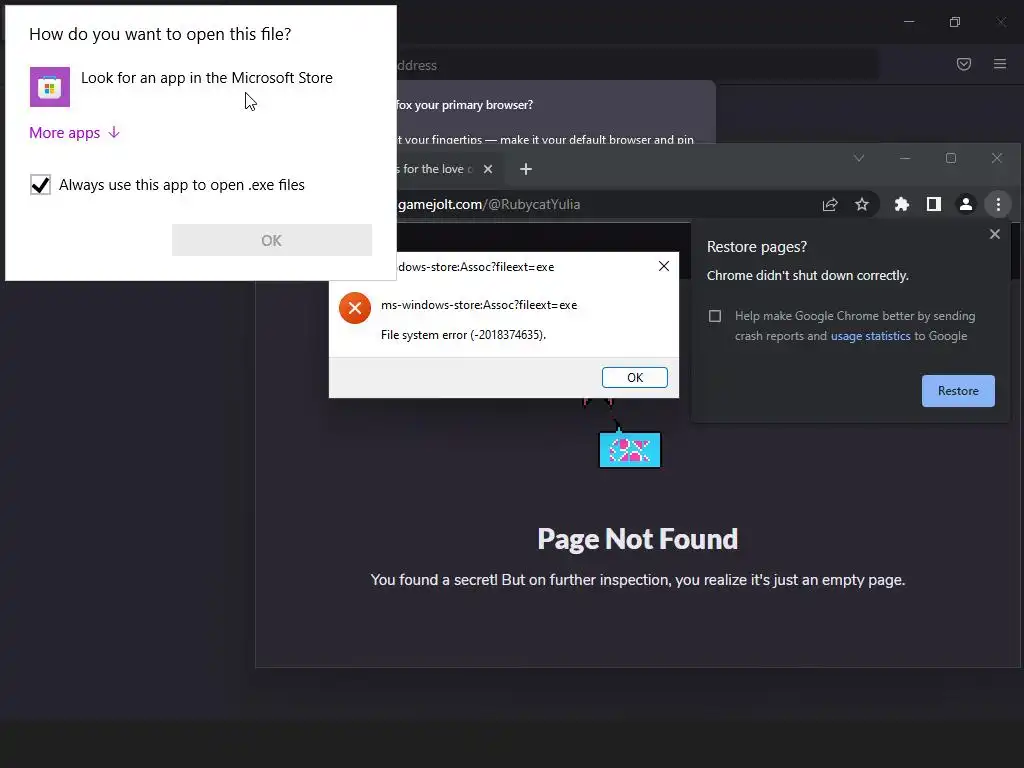Select Look for an app in the Microsoft Store
The height and width of the screenshot is (768, 1024).
point(206,78)
